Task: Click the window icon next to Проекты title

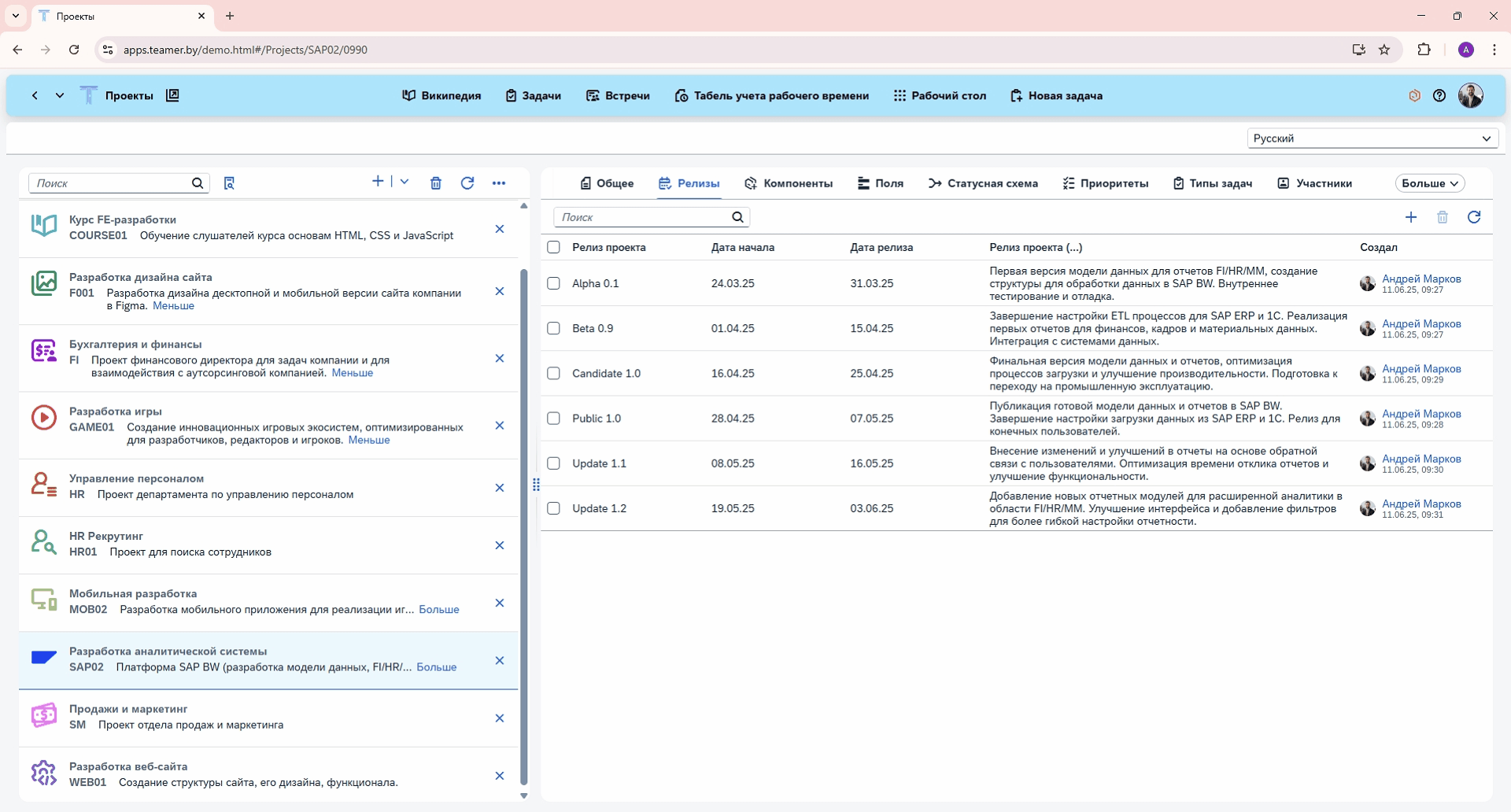Action: coord(172,96)
